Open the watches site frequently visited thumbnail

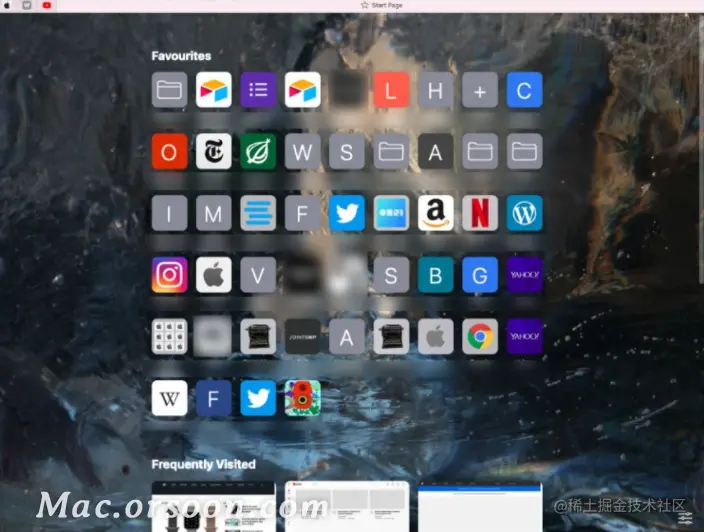coord(214,506)
